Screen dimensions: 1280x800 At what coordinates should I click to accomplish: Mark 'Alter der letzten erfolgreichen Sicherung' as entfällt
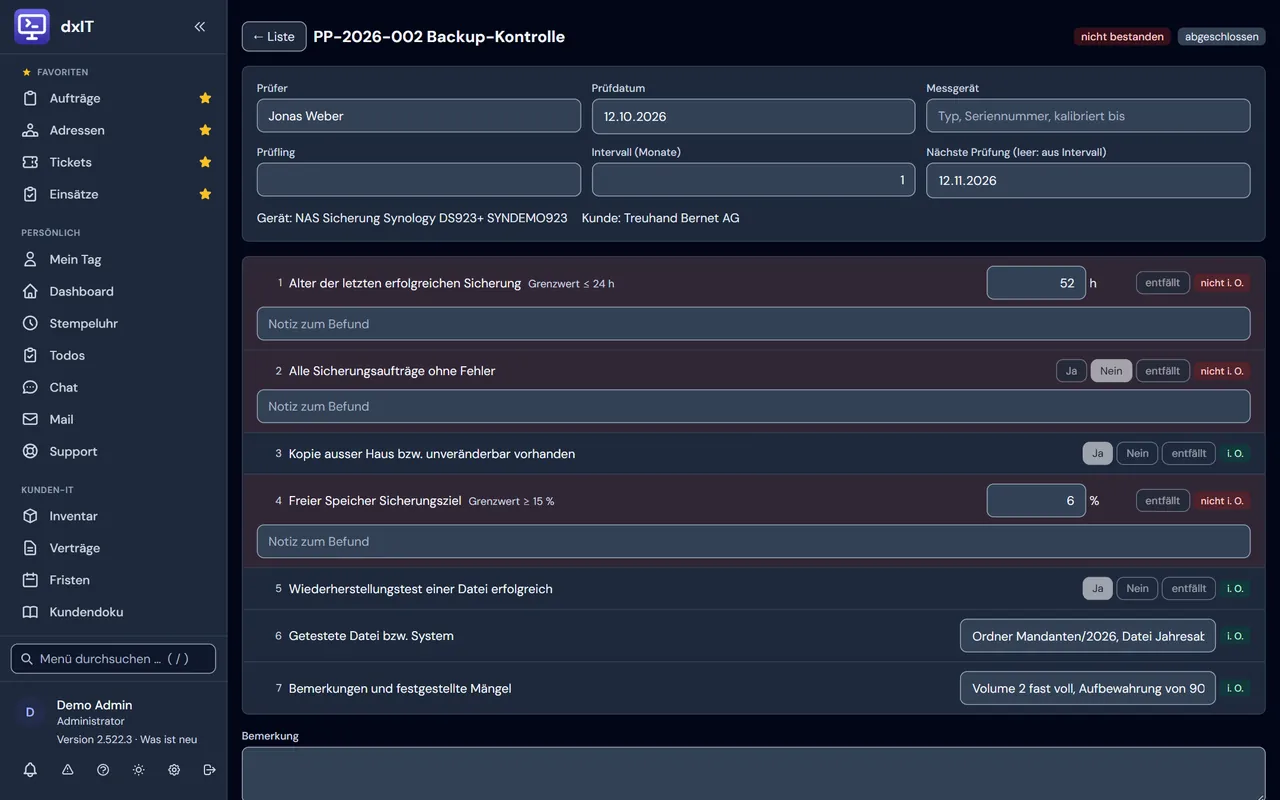pos(1163,283)
